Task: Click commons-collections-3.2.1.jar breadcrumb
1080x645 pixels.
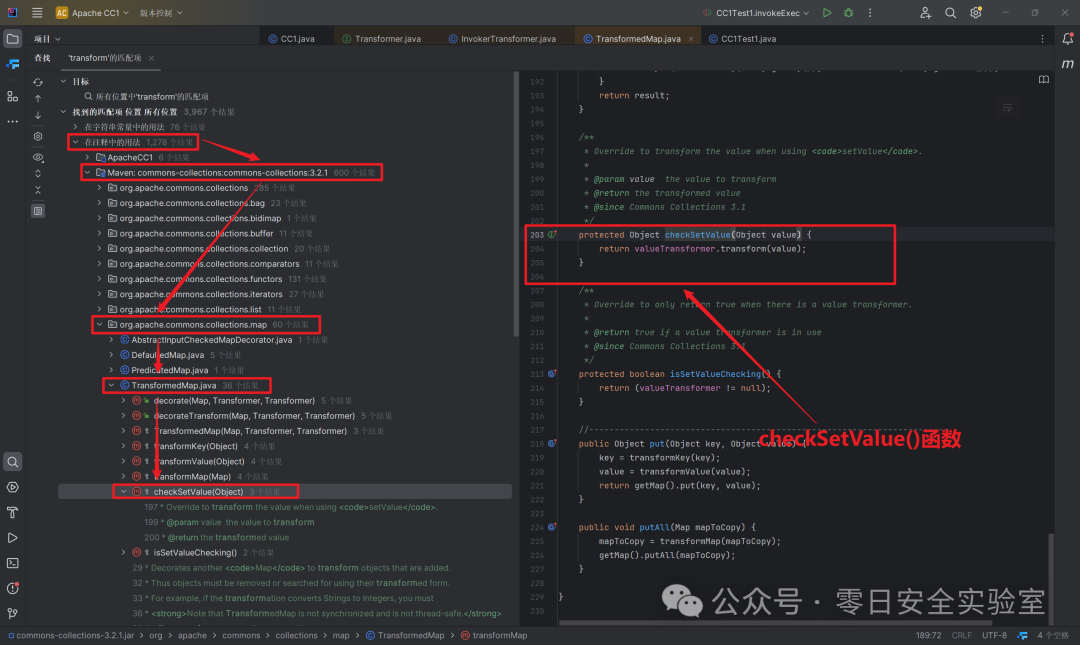Action: 70,635
